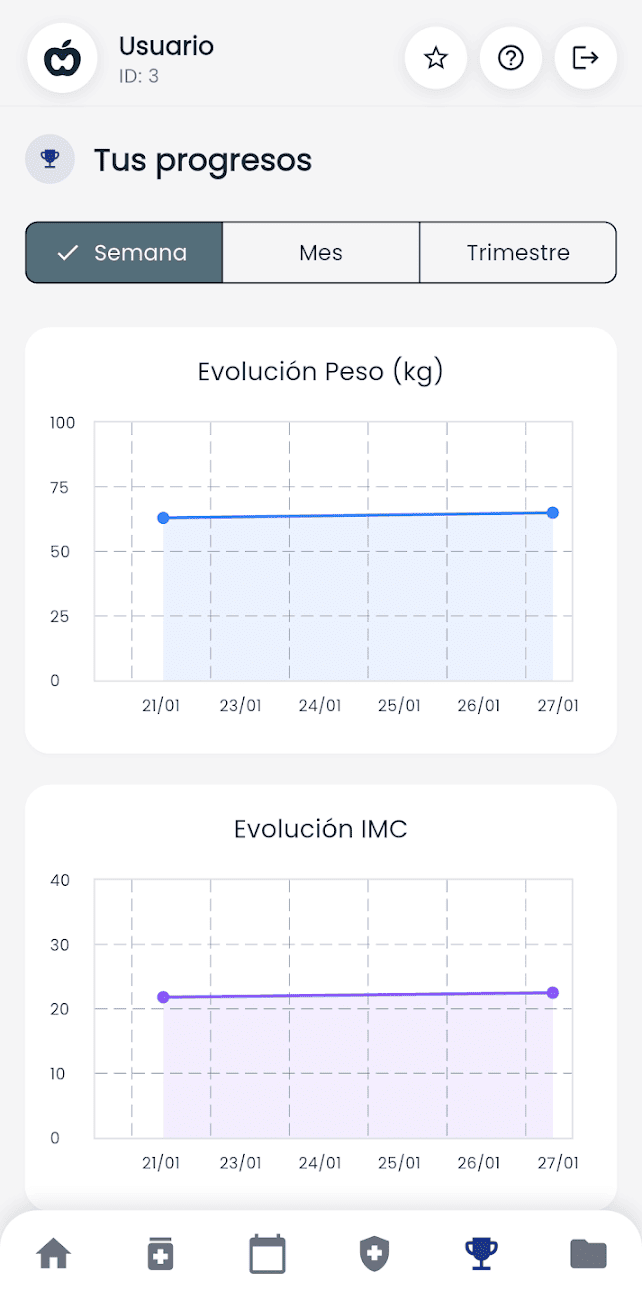Click the Tus progresos heading

[x=203, y=160]
